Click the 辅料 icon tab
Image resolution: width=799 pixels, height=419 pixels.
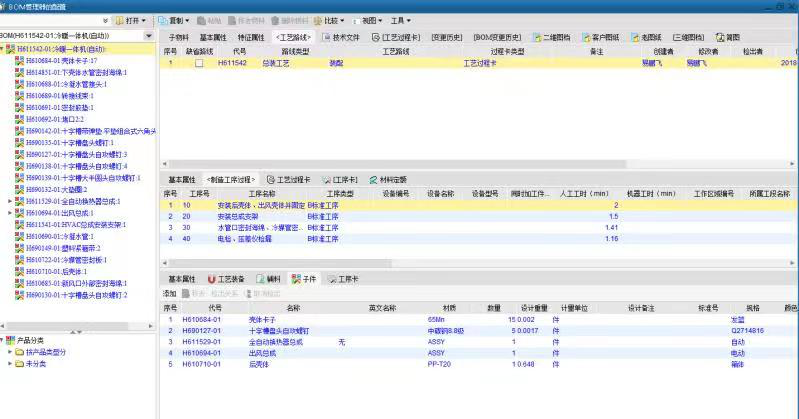(268, 279)
